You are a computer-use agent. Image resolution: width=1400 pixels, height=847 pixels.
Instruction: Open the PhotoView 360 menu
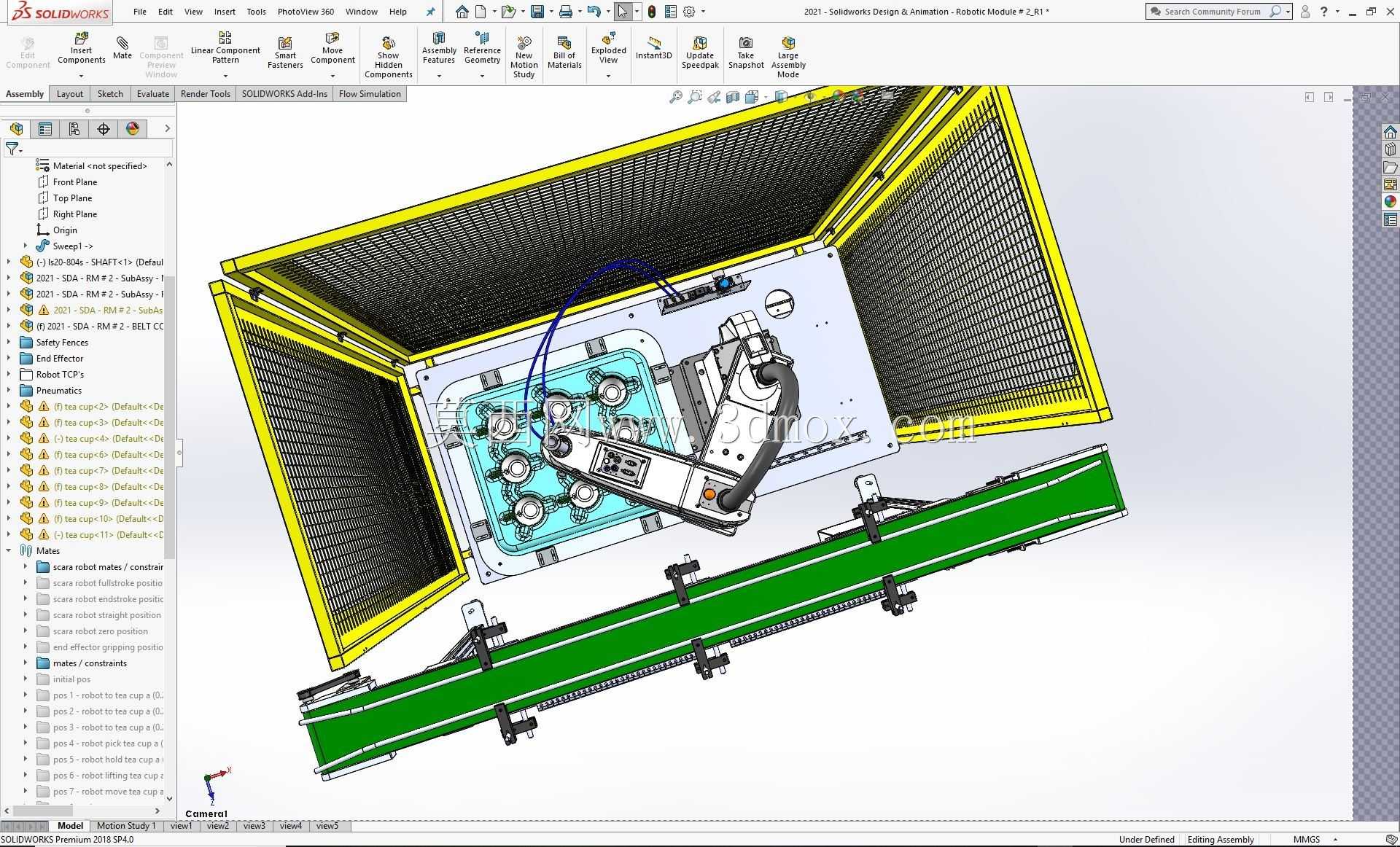[x=306, y=12]
